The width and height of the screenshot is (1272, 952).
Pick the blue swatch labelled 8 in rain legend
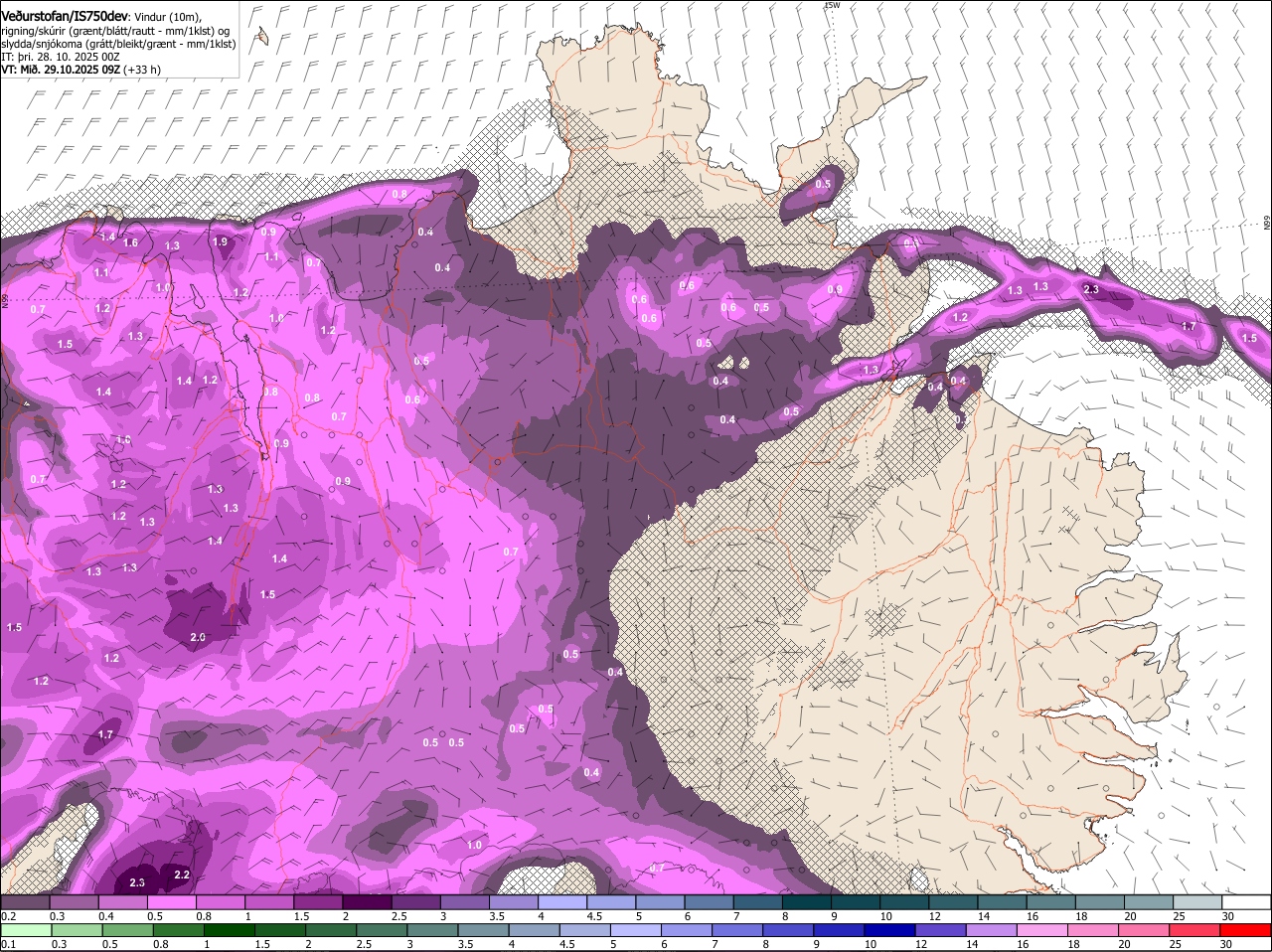pyautogui.click(x=788, y=930)
